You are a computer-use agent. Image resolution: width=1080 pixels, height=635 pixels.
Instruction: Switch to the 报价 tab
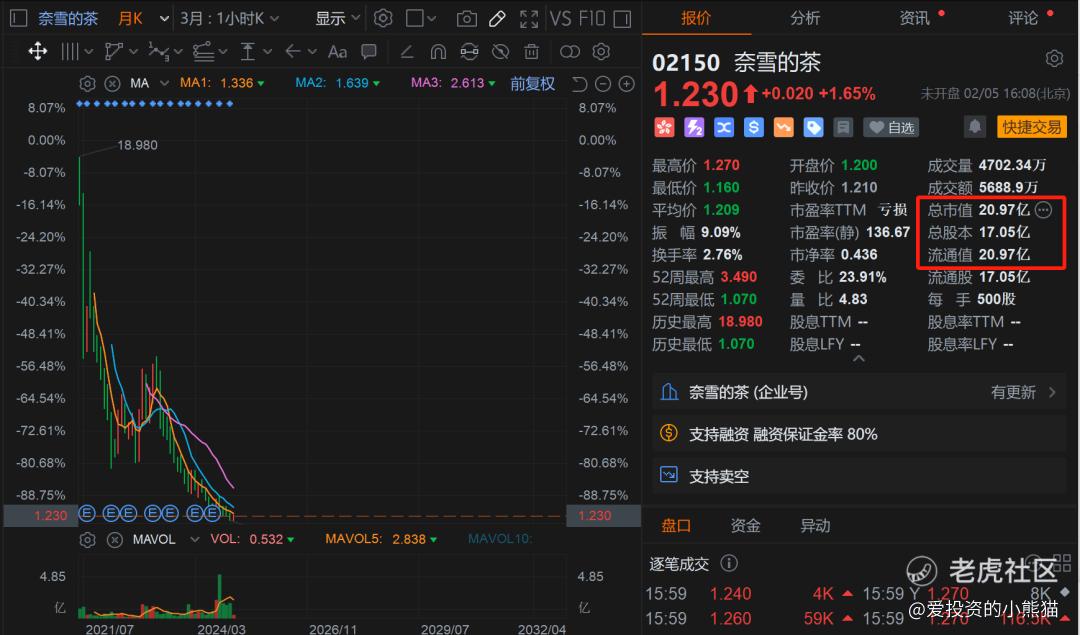(x=696, y=19)
